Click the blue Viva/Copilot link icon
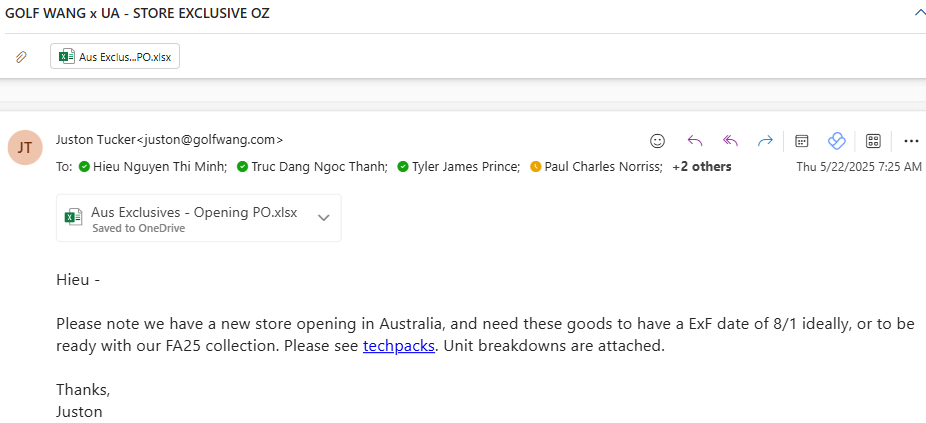Viewport: 926px width, 423px height. coord(837,141)
